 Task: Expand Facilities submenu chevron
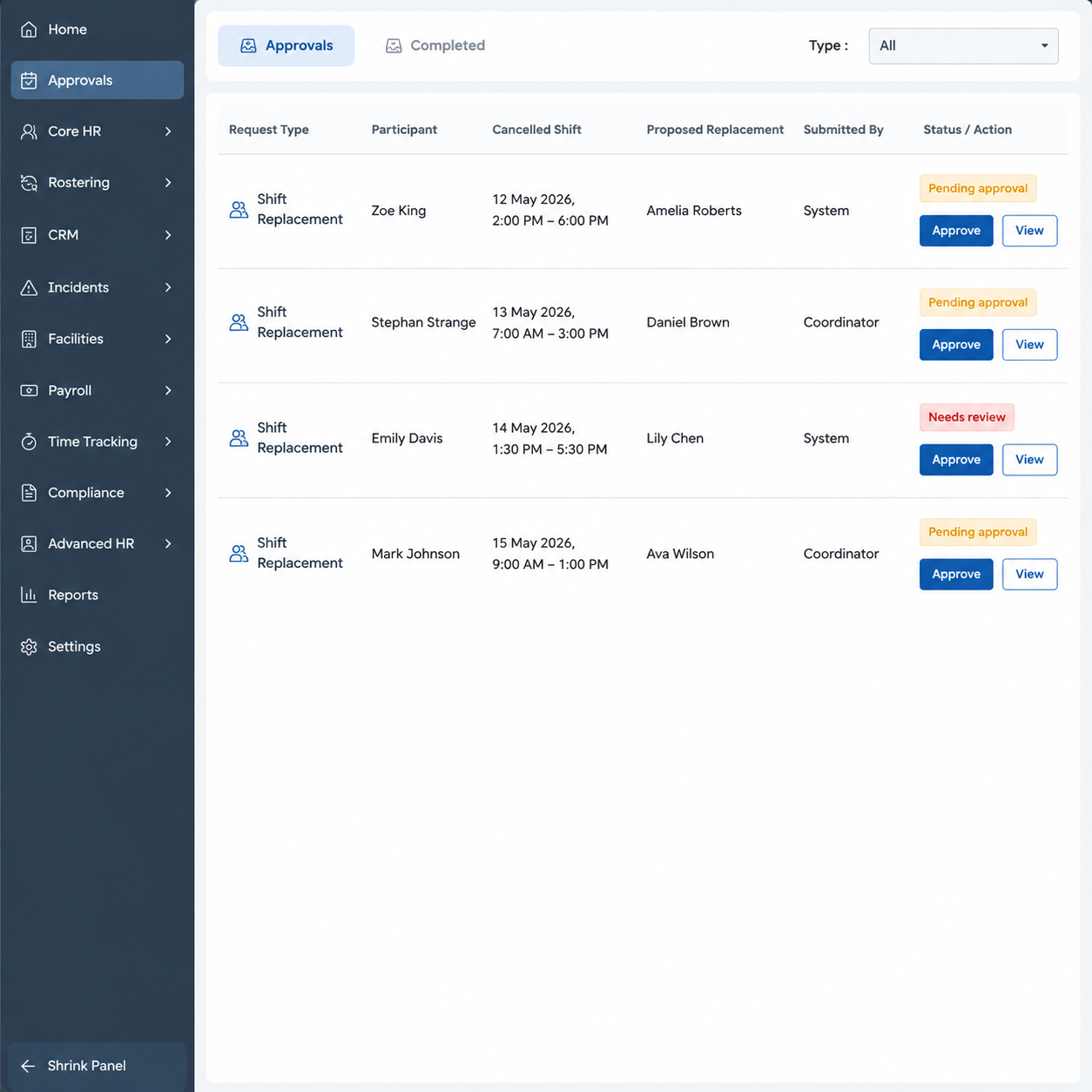pyautogui.click(x=168, y=339)
